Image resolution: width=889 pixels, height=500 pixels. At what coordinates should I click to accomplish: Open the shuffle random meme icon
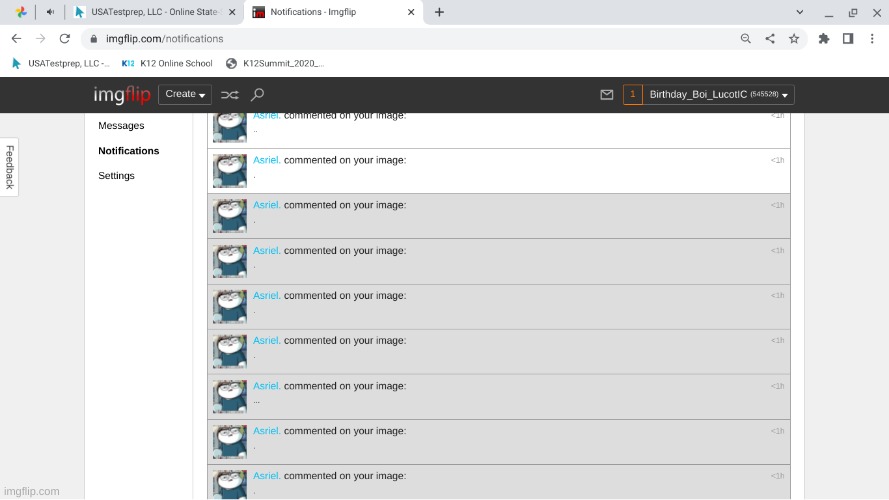[230, 95]
